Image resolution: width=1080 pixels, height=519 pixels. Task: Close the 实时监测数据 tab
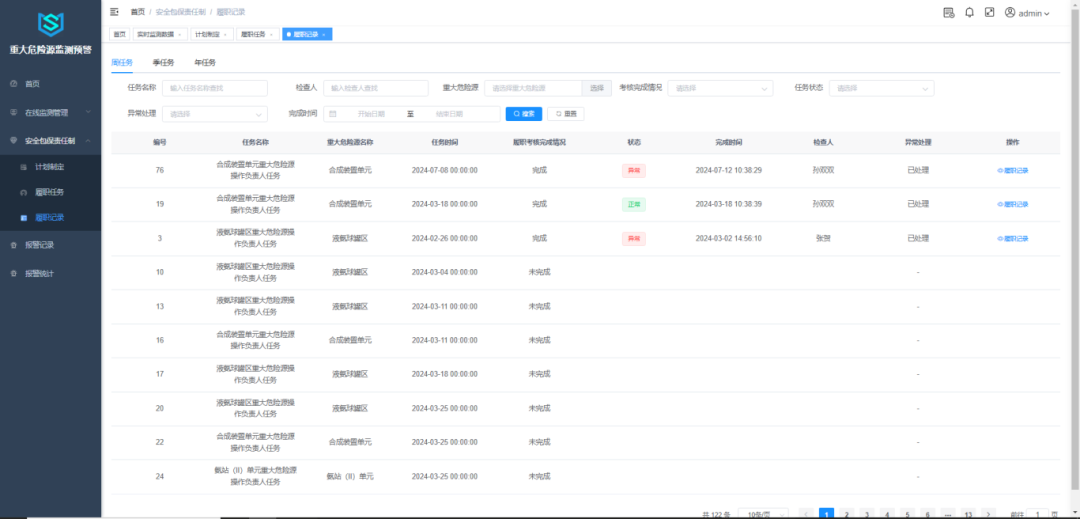[x=180, y=34]
